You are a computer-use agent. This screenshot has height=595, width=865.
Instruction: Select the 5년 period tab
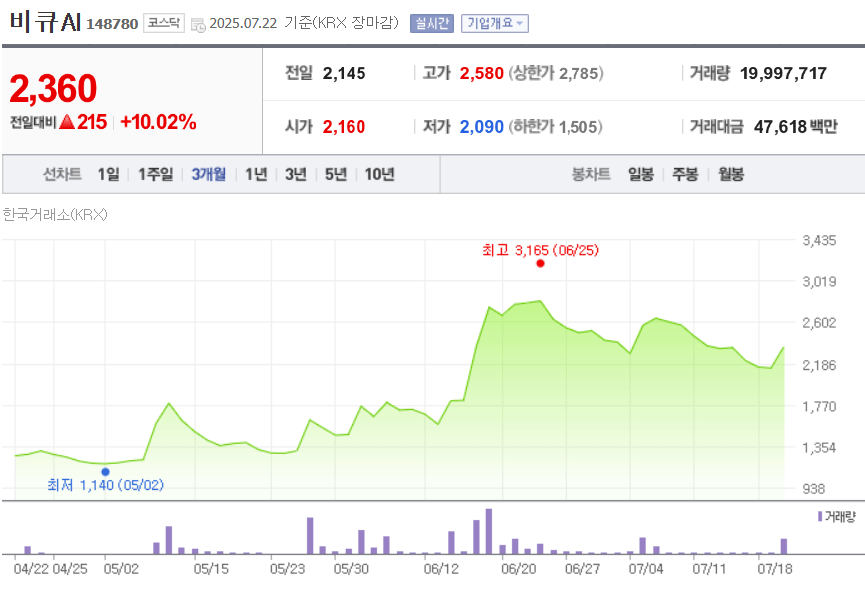335,174
